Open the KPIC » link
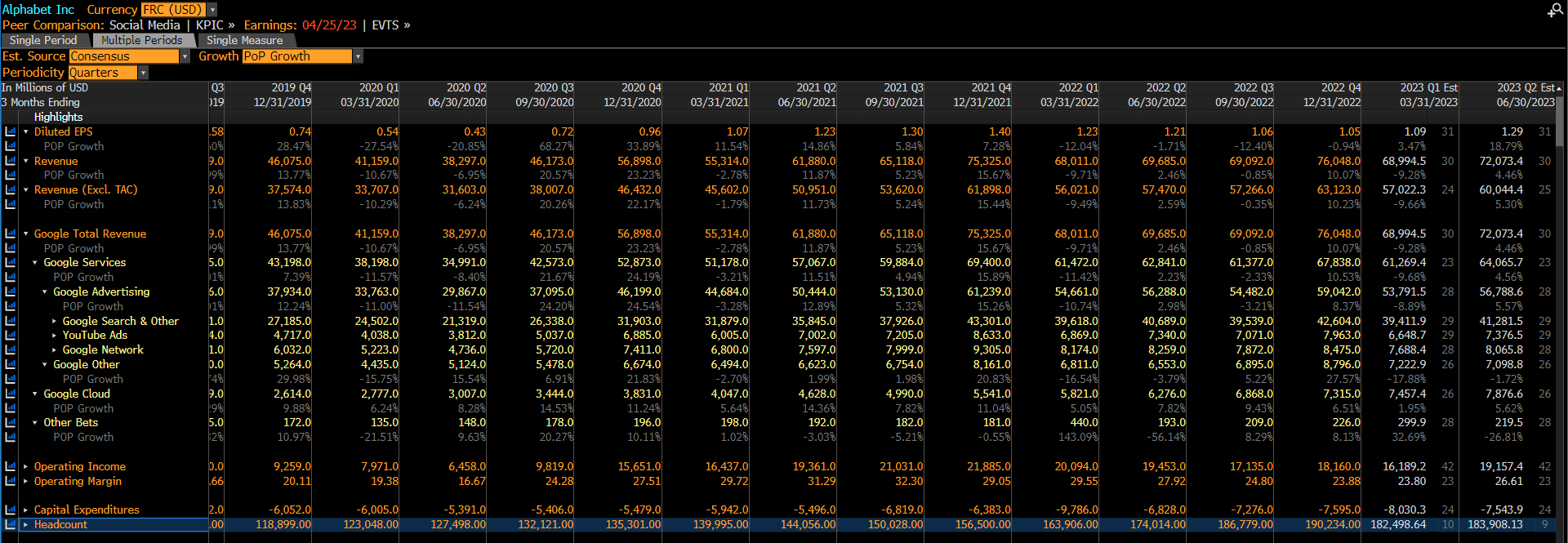Image resolution: width=1568 pixels, height=543 pixels. (215, 25)
